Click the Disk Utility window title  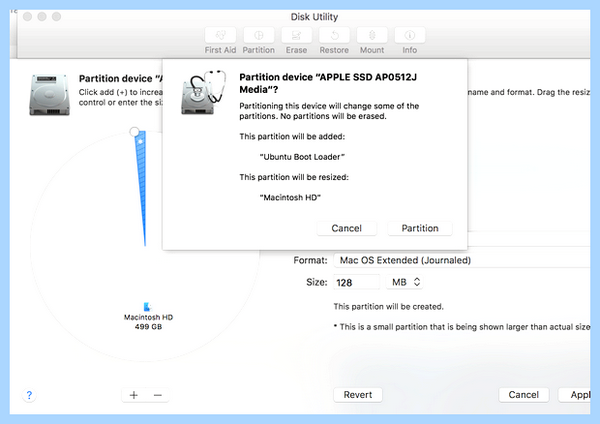click(x=314, y=17)
